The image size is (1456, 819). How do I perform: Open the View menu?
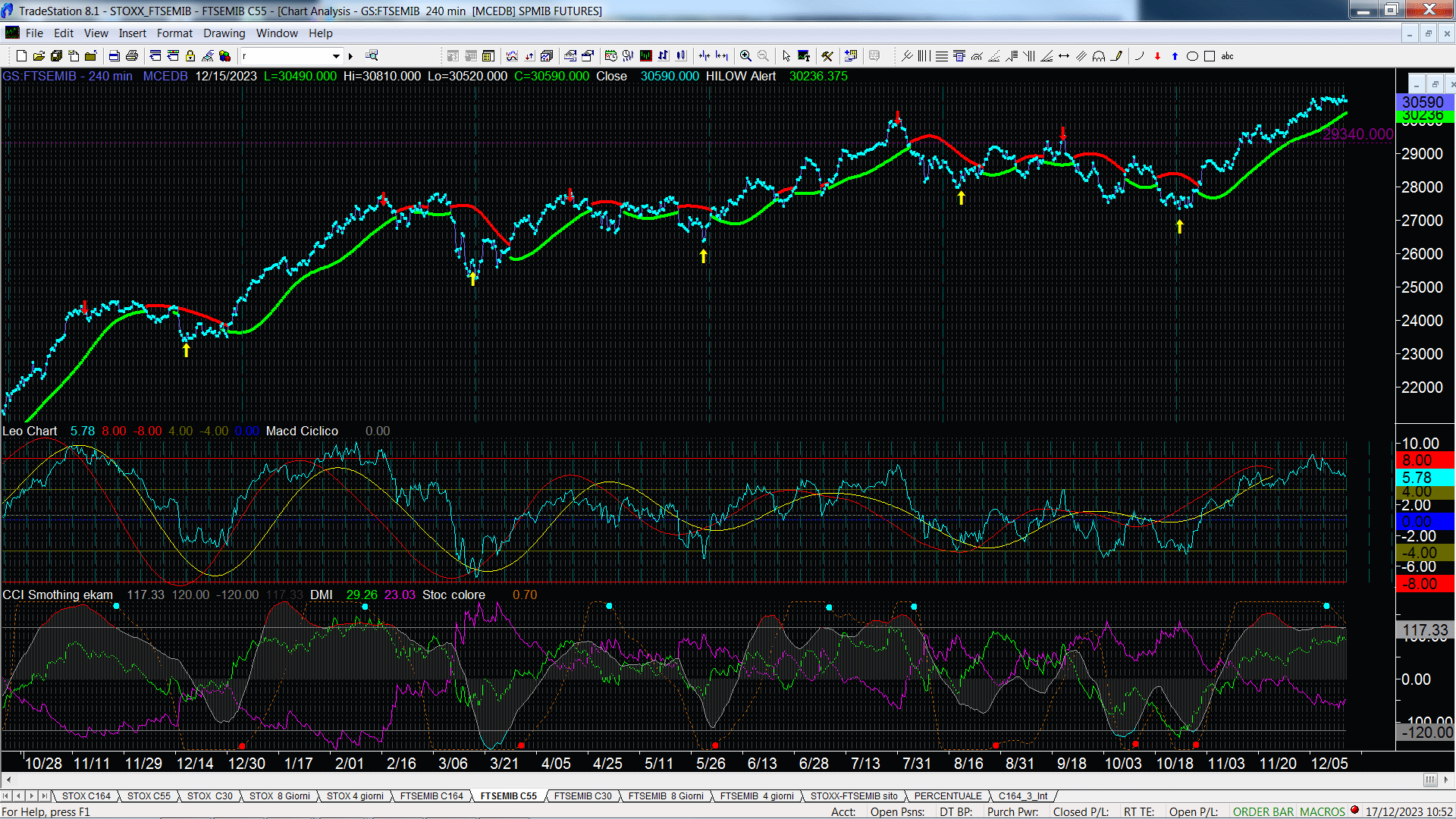point(96,33)
